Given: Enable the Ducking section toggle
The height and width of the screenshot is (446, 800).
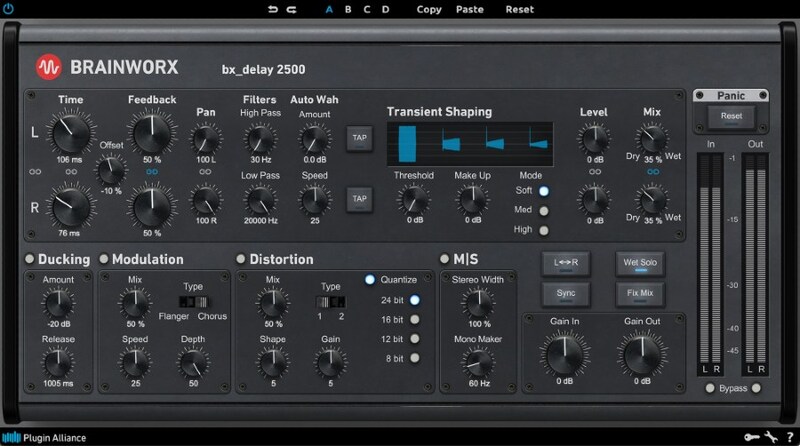Looking at the screenshot, I should [x=29, y=260].
